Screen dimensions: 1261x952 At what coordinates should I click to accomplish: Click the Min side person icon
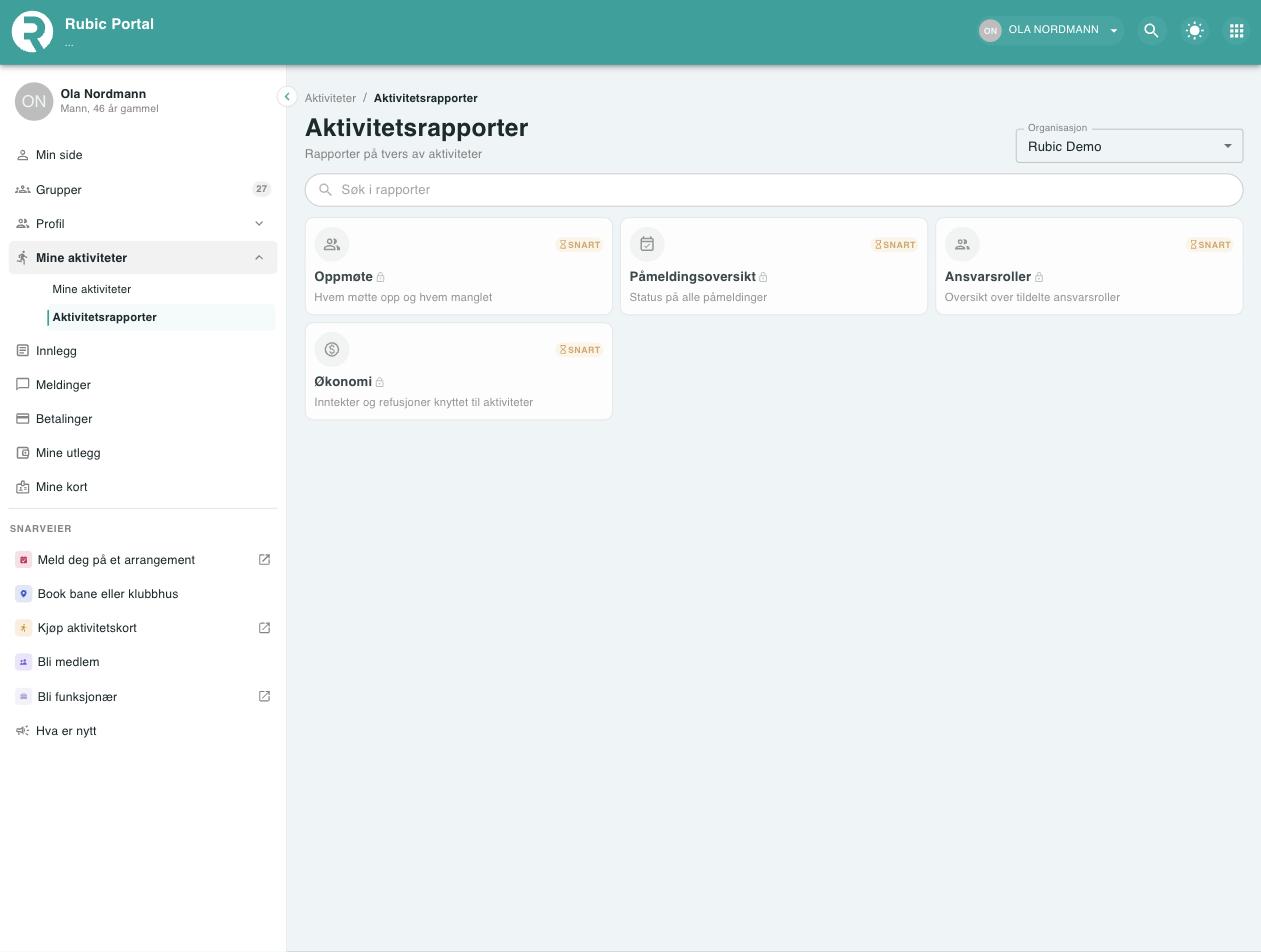point(23,155)
